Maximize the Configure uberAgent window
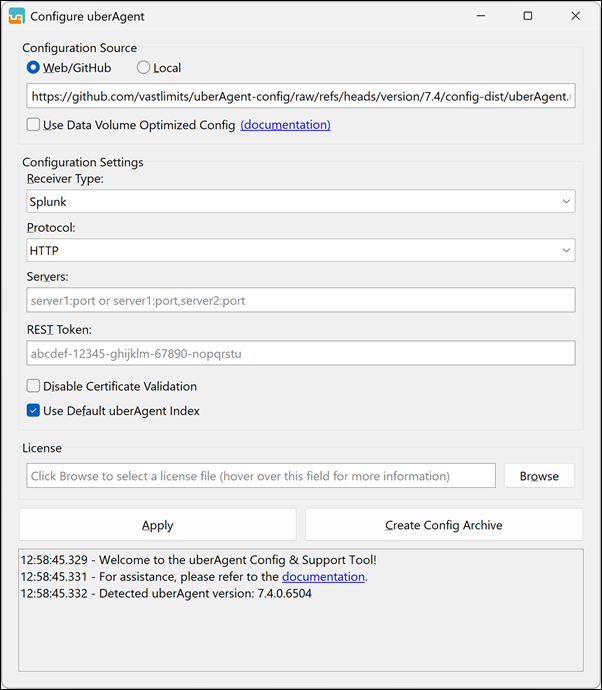 pyautogui.click(x=528, y=16)
